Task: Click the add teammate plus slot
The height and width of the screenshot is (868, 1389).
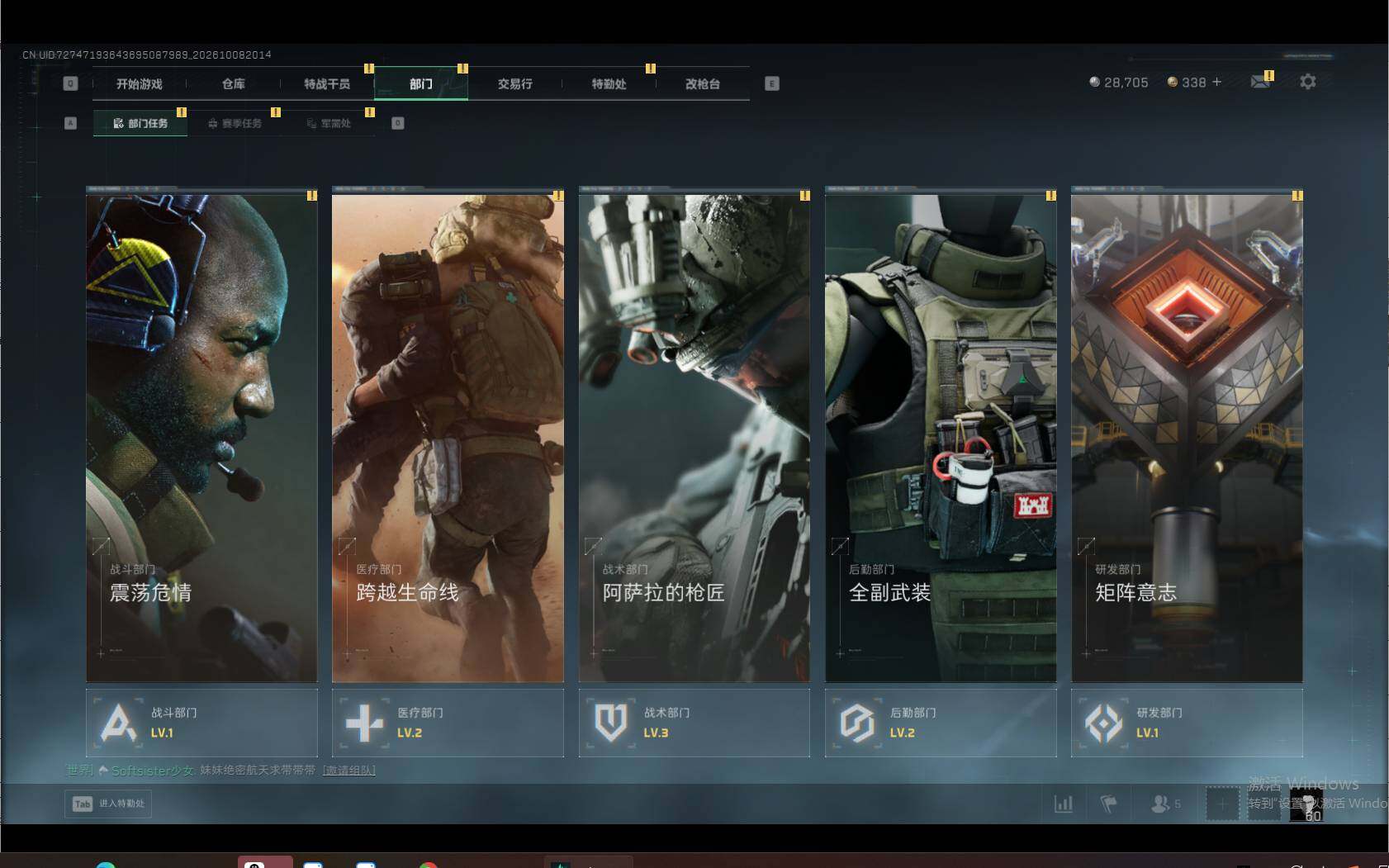Action: (x=1222, y=804)
